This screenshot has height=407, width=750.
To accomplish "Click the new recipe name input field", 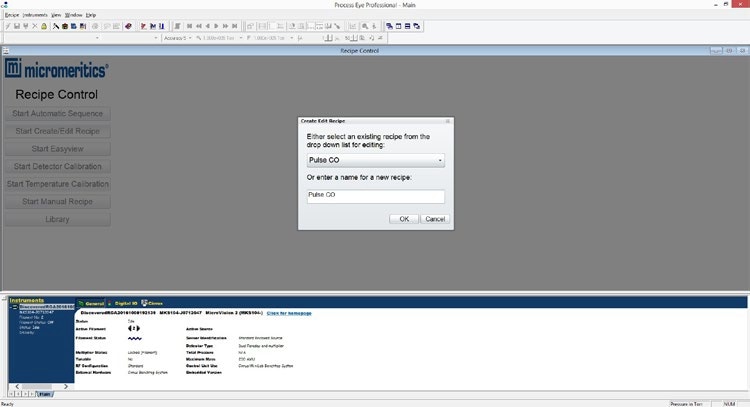I will pos(375,196).
